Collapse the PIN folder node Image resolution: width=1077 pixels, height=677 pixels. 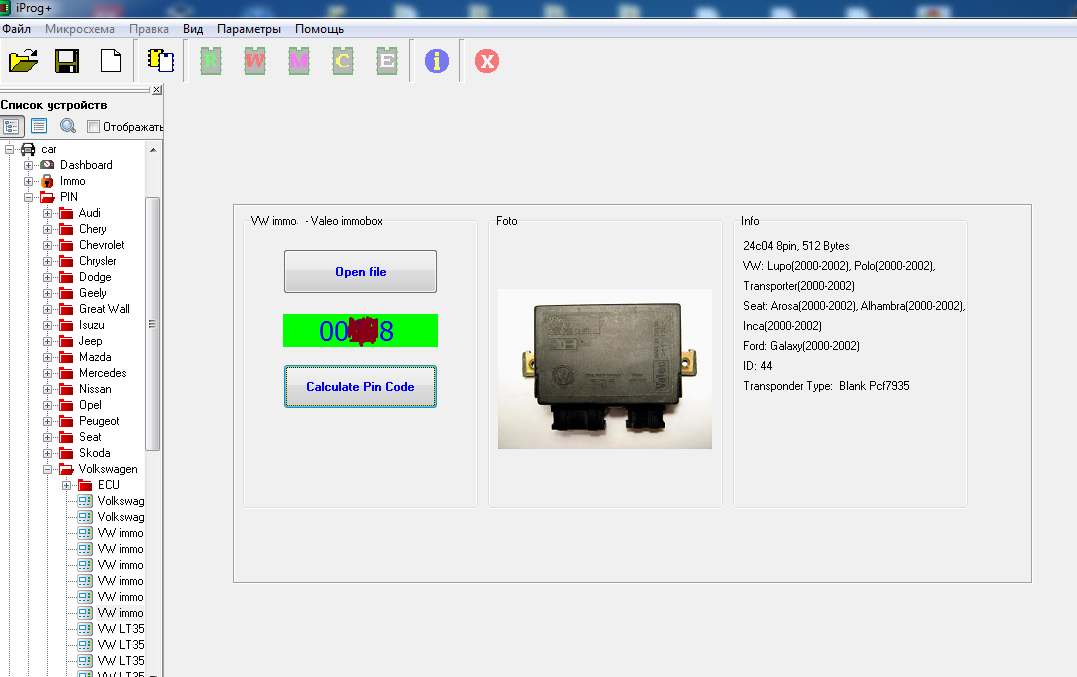[28, 197]
